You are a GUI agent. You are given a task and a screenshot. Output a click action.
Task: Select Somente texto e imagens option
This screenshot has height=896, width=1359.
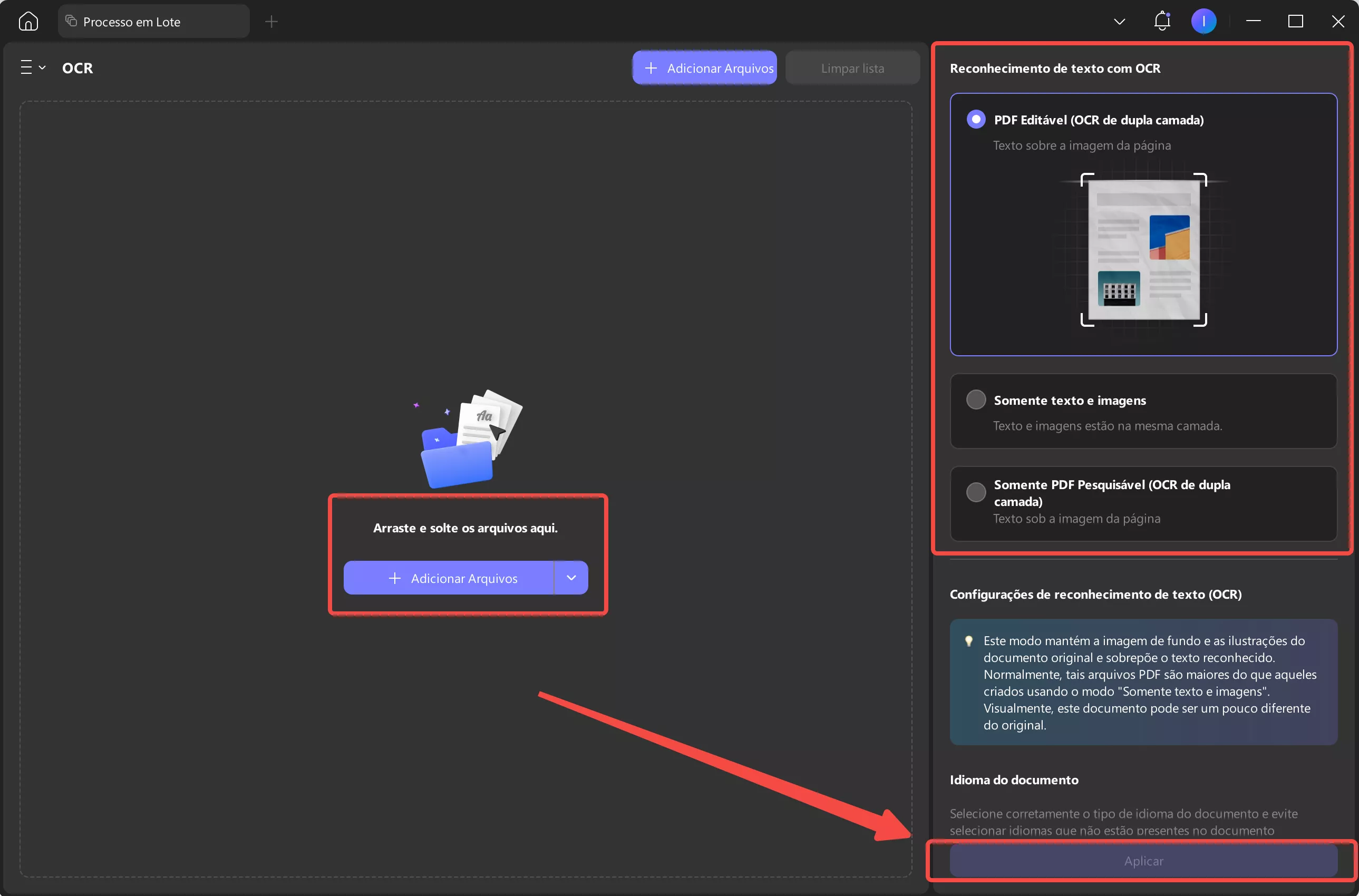976,400
